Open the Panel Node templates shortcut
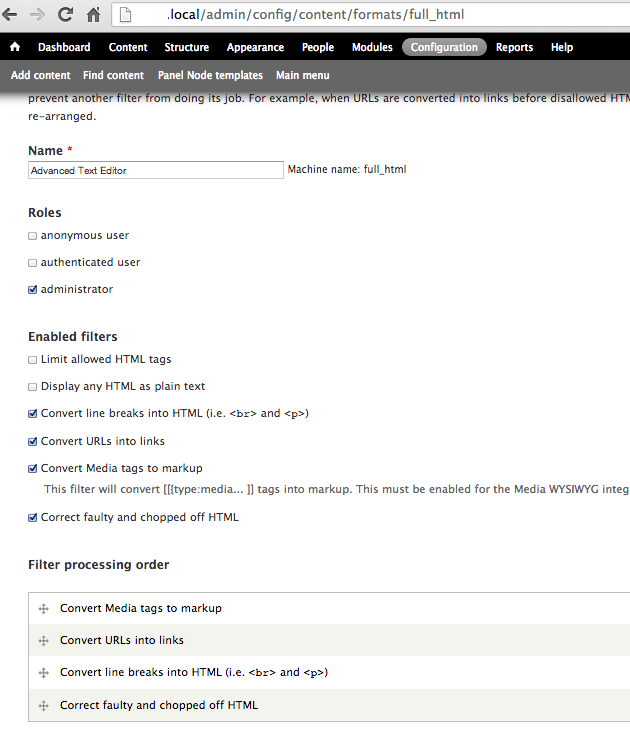This screenshot has height=749, width=630. (210, 75)
